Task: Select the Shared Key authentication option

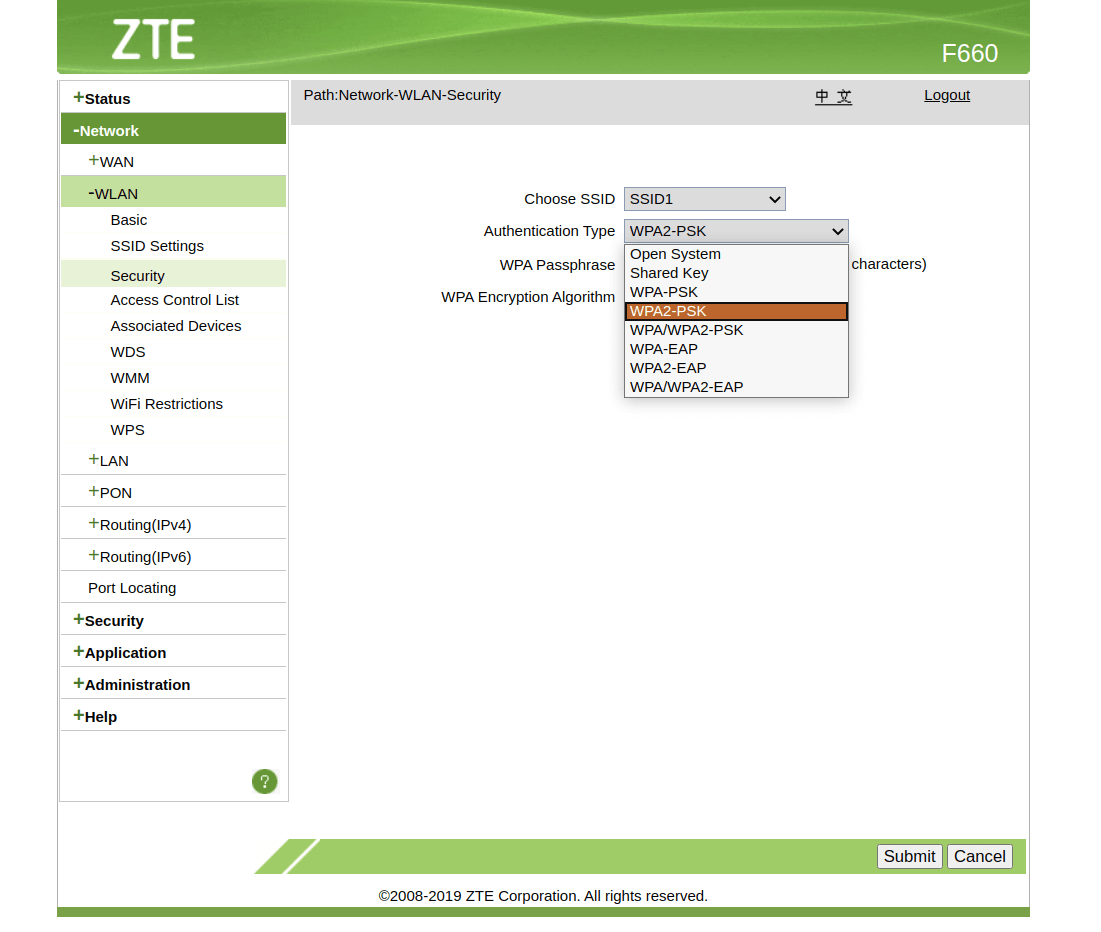Action: [736, 273]
